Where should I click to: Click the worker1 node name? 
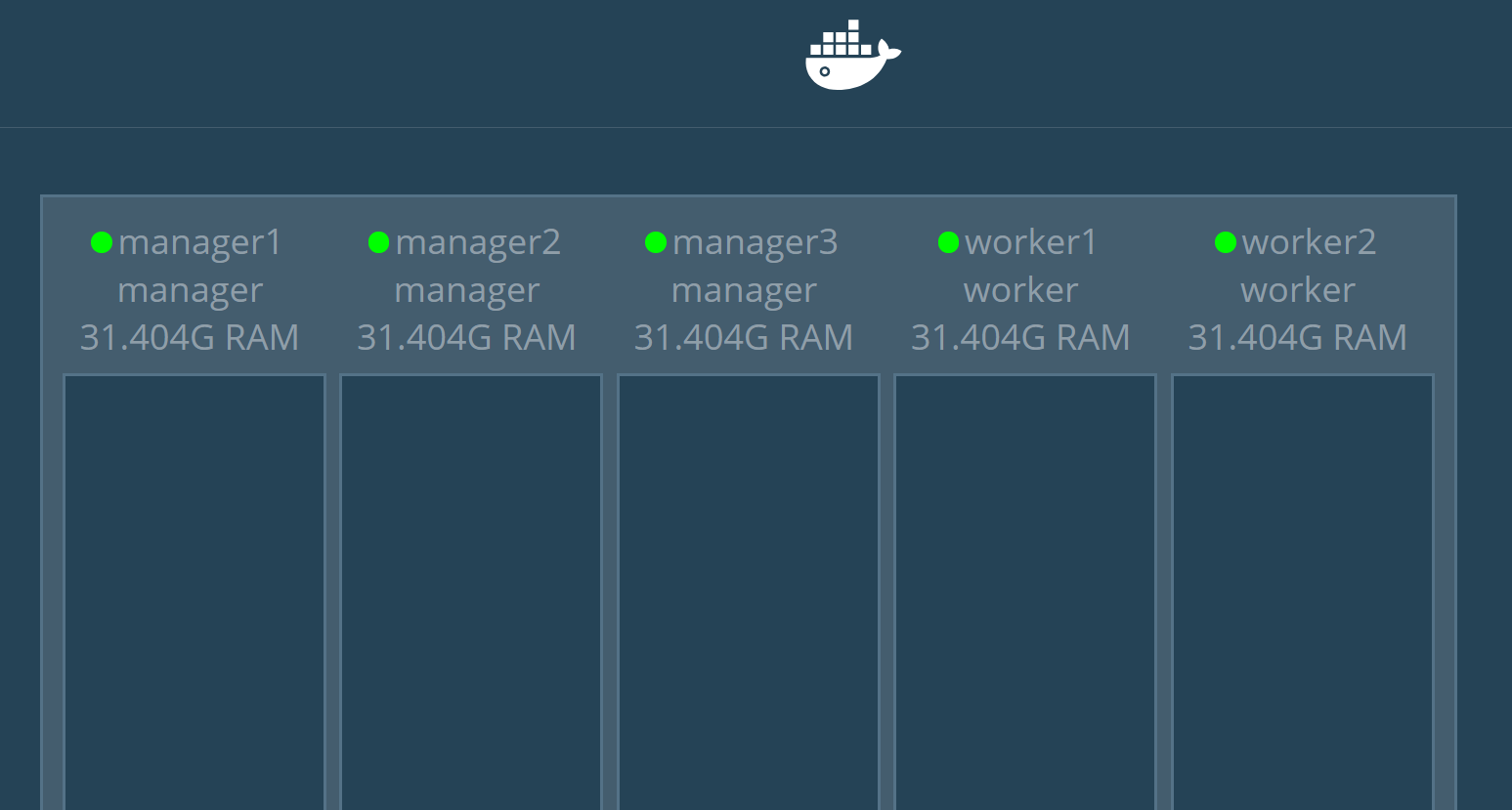tap(1031, 242)
